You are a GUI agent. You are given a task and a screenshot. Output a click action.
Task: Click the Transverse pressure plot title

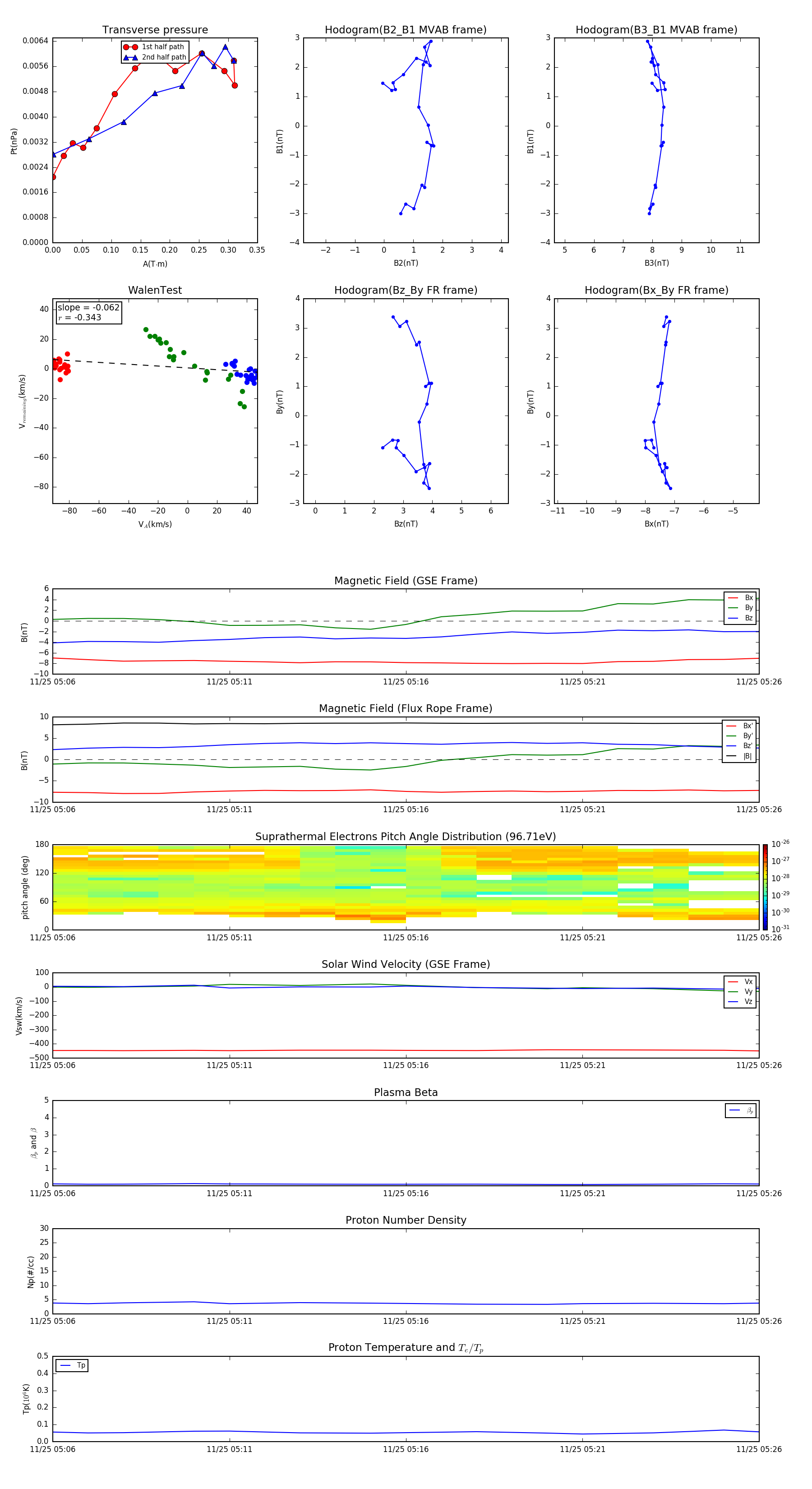[x=155, y=30]
